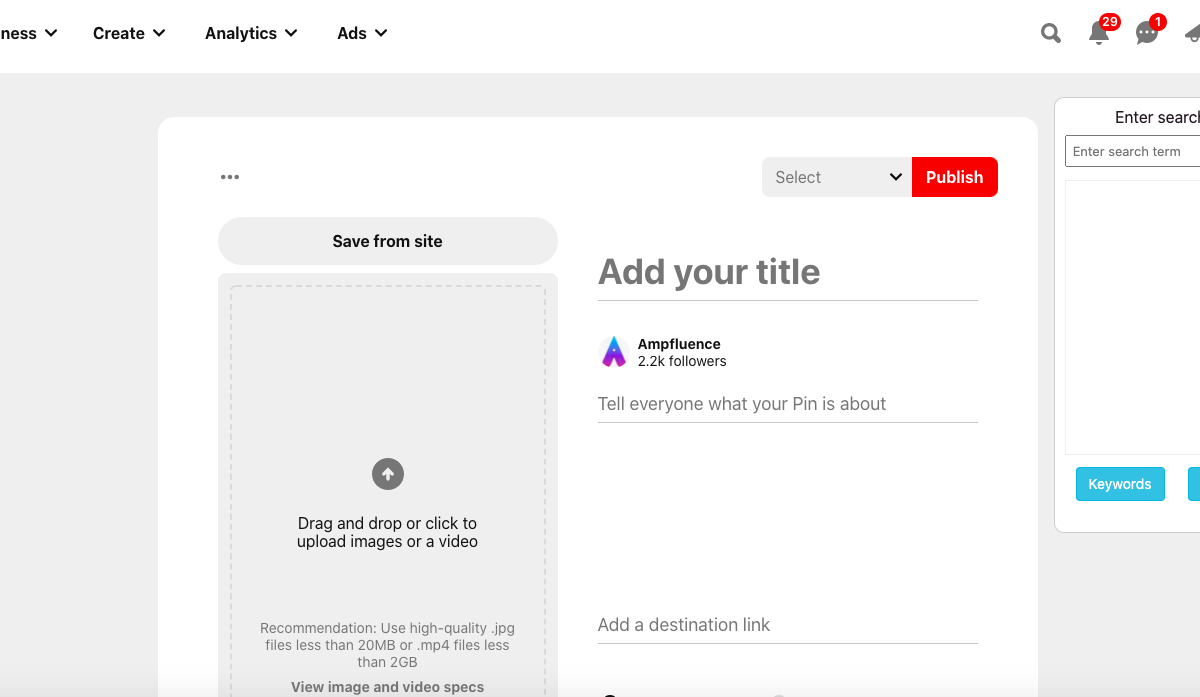
Task: Click the Ampfluence profile logo
Action: (x=613, y=352)
